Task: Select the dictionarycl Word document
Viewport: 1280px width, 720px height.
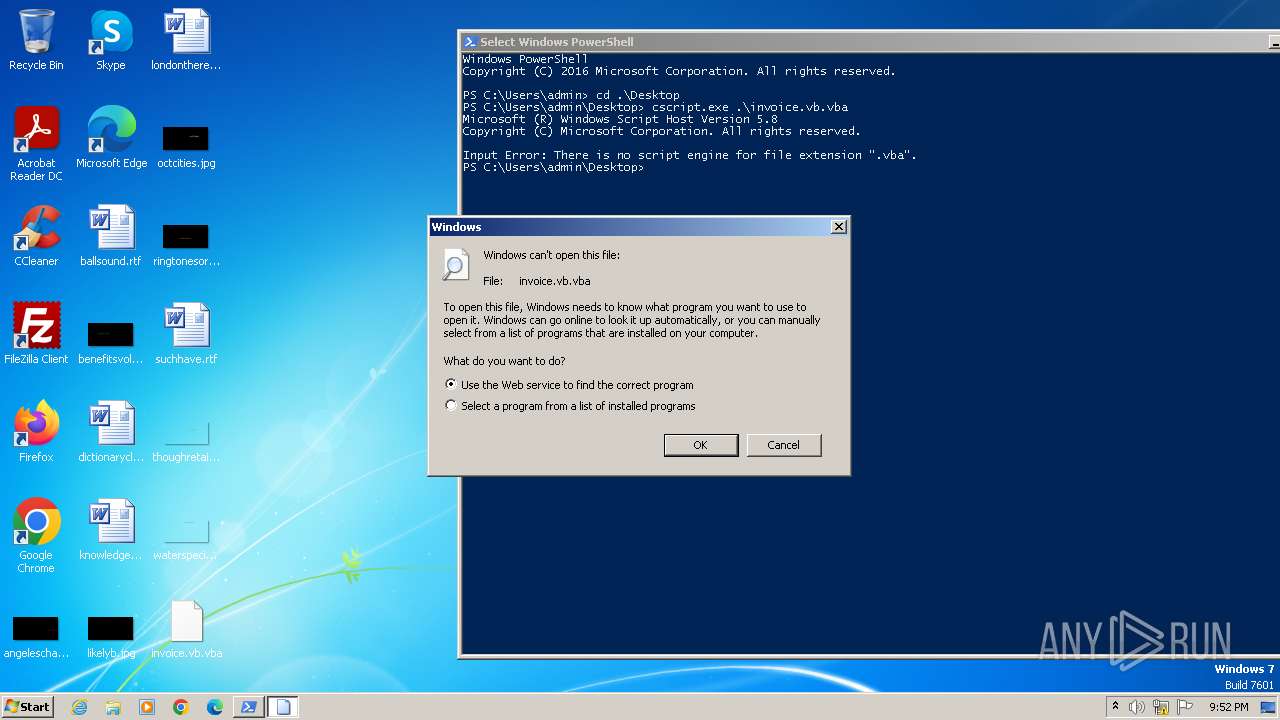Action: 111,432
